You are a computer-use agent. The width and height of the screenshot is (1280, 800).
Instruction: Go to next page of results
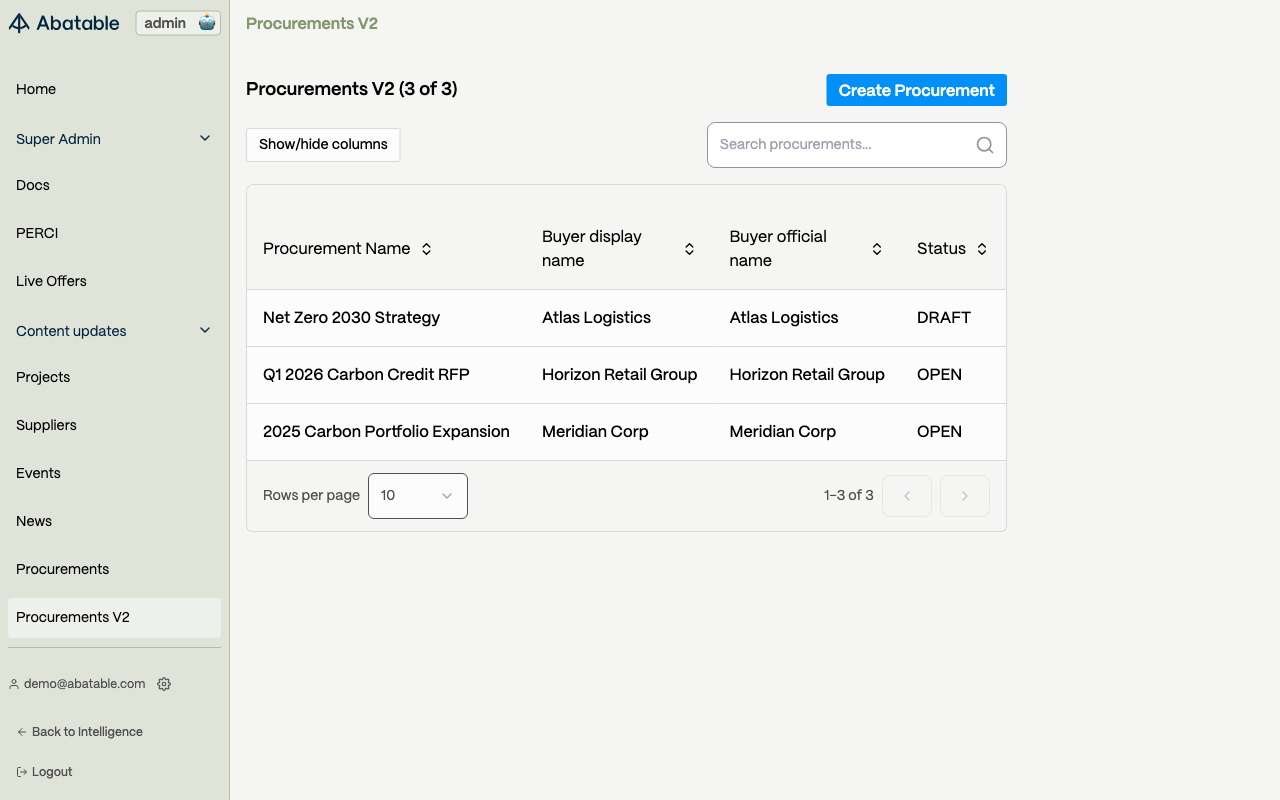point(965,496)
